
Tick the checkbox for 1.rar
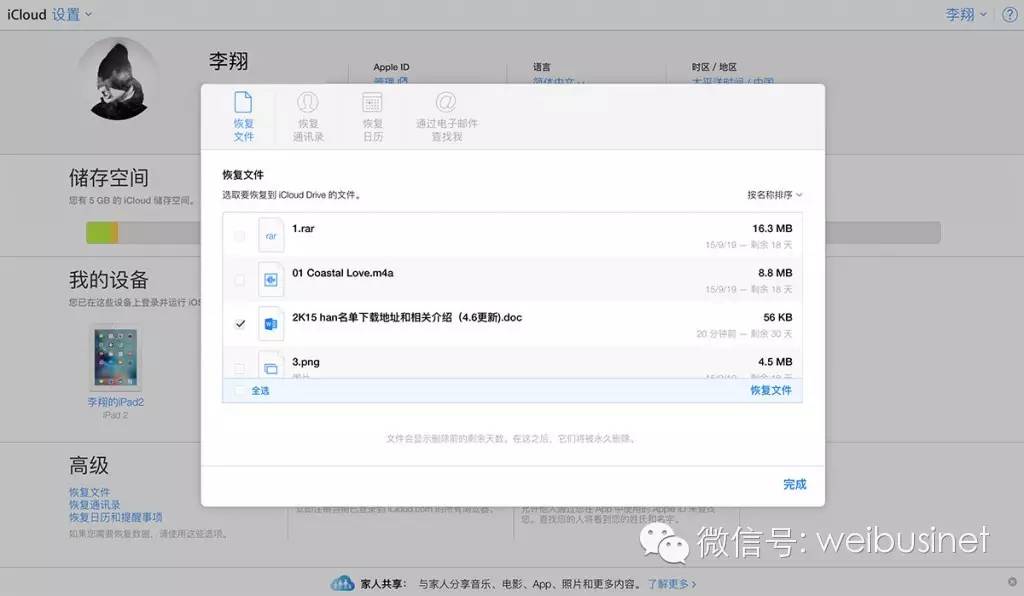[240, 236]
